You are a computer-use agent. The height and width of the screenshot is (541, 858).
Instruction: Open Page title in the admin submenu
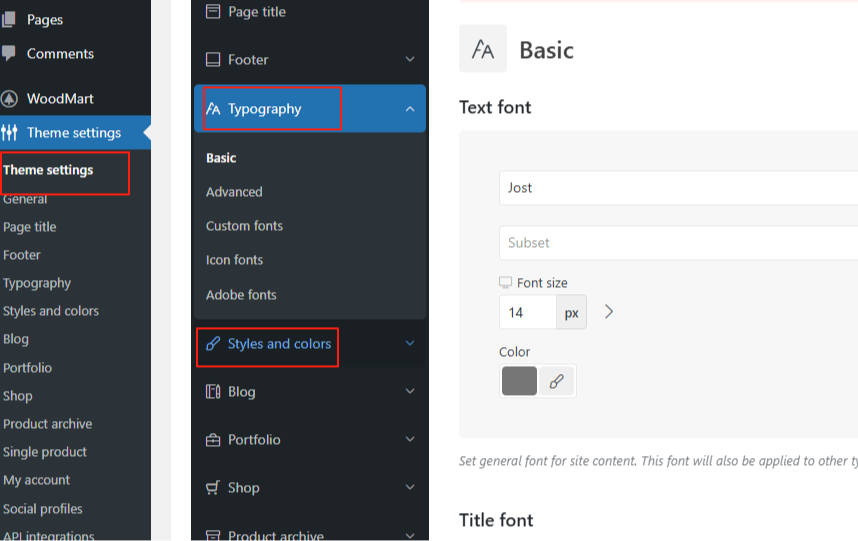[x=30, y=227]
